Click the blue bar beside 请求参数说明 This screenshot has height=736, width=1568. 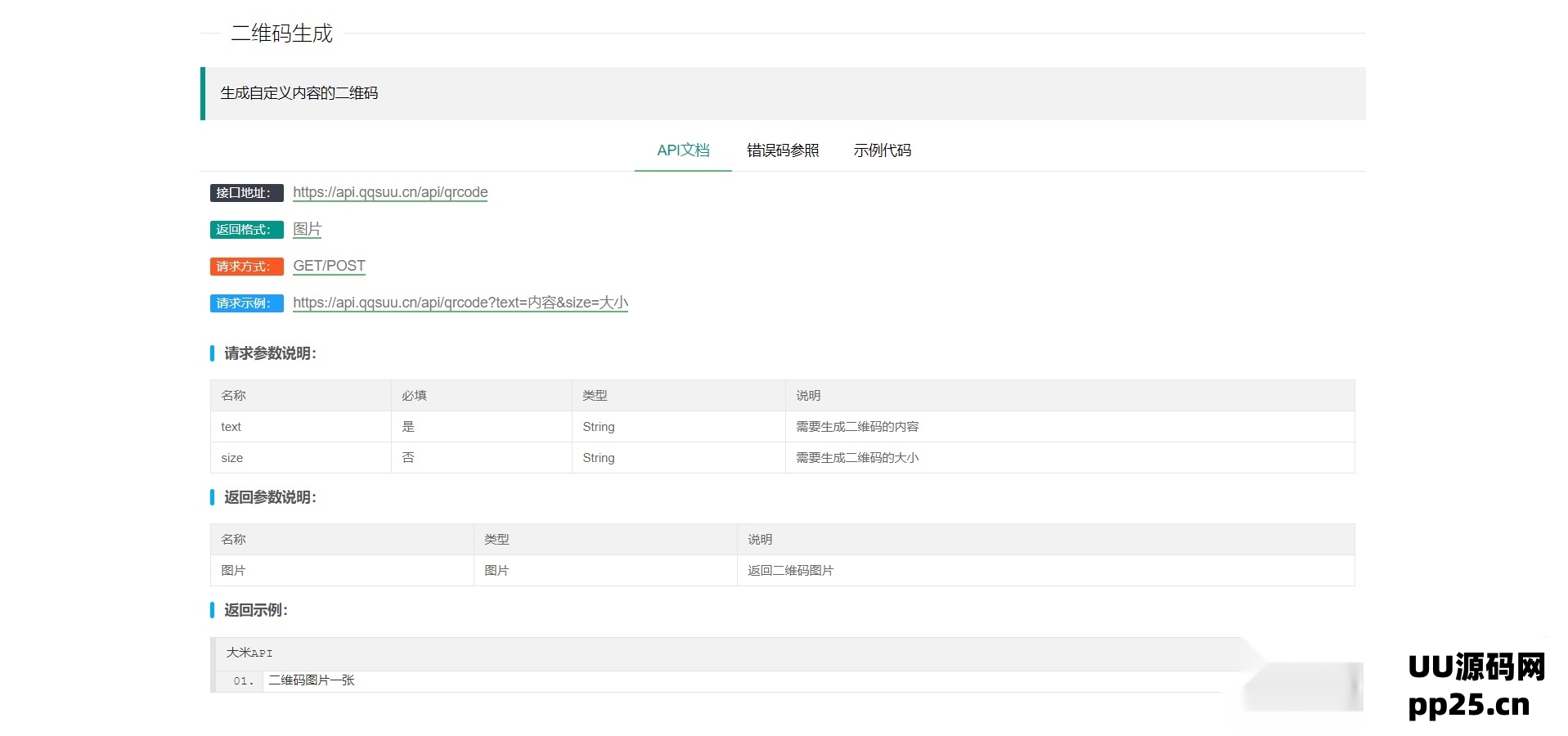click(212, 353)
